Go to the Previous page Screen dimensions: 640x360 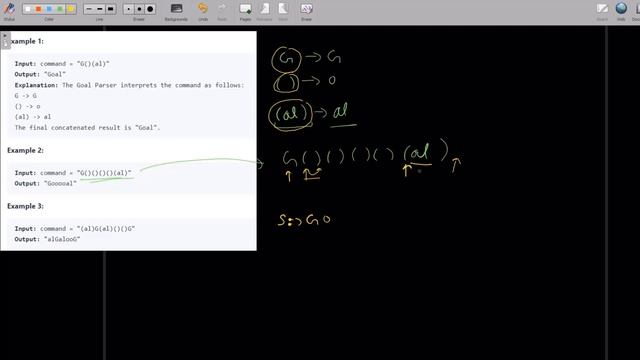click(264, 11)
